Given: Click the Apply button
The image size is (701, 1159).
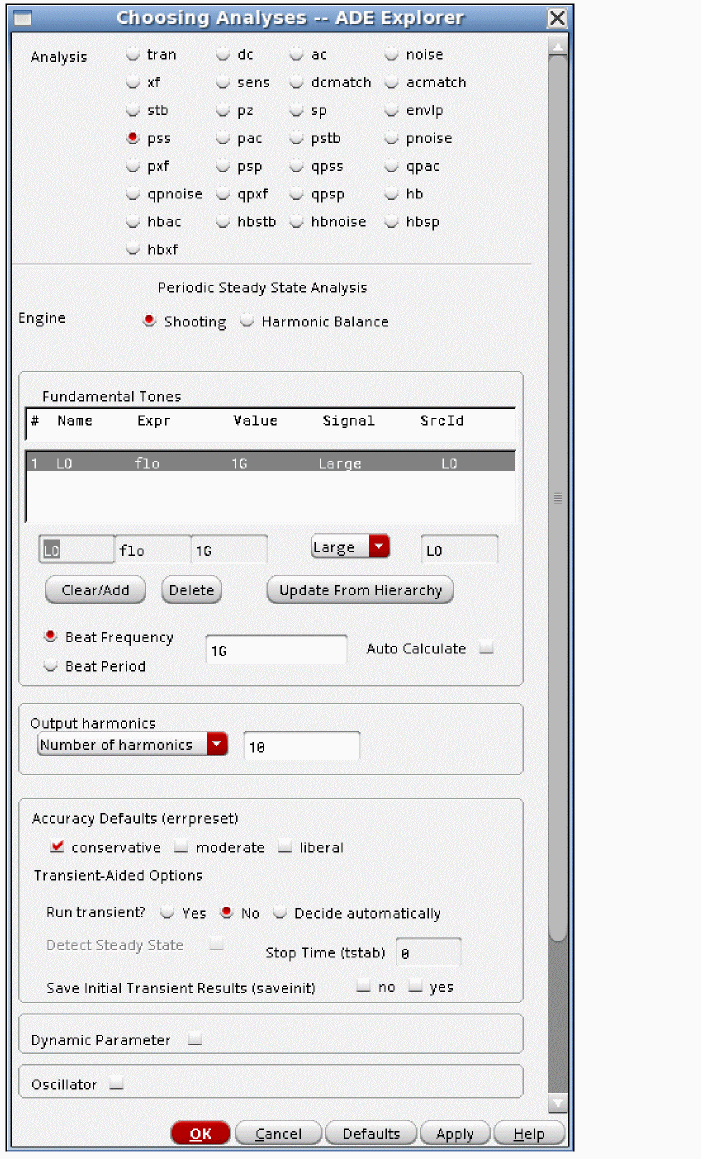Looking at the screenshot, I should pos(455,1133).
